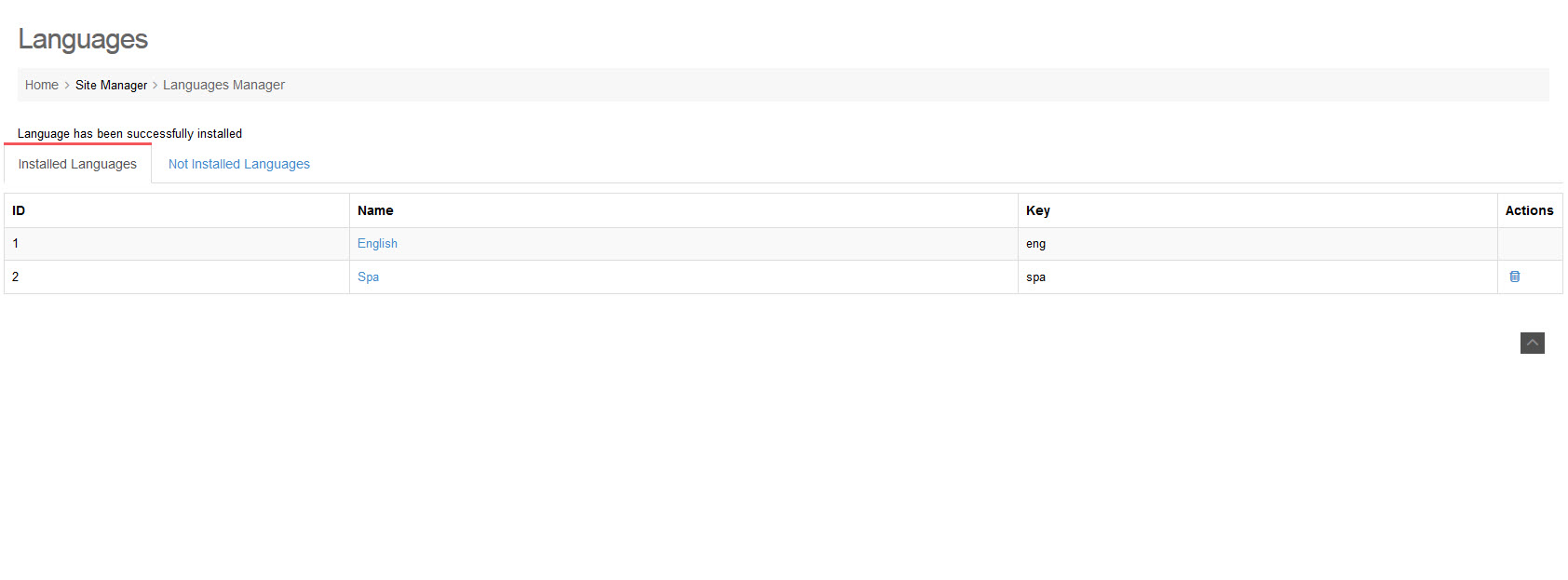1568x580 pixels.
Task: Click the scroll-to-top arrow button
Action: [1532, 343]
